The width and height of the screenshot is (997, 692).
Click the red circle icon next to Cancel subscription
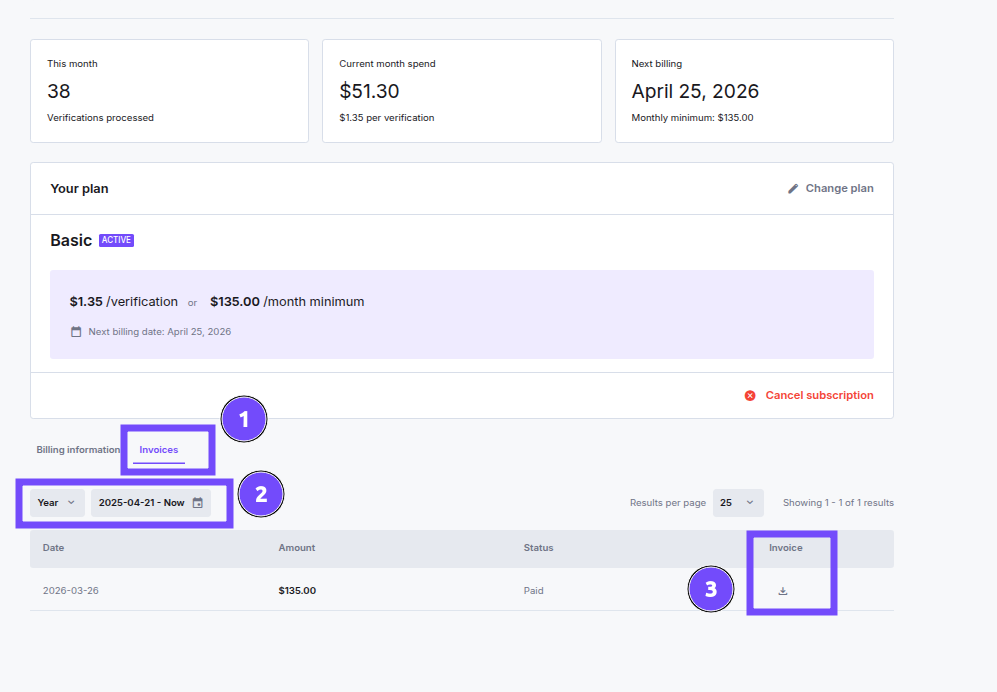point(749,395)
